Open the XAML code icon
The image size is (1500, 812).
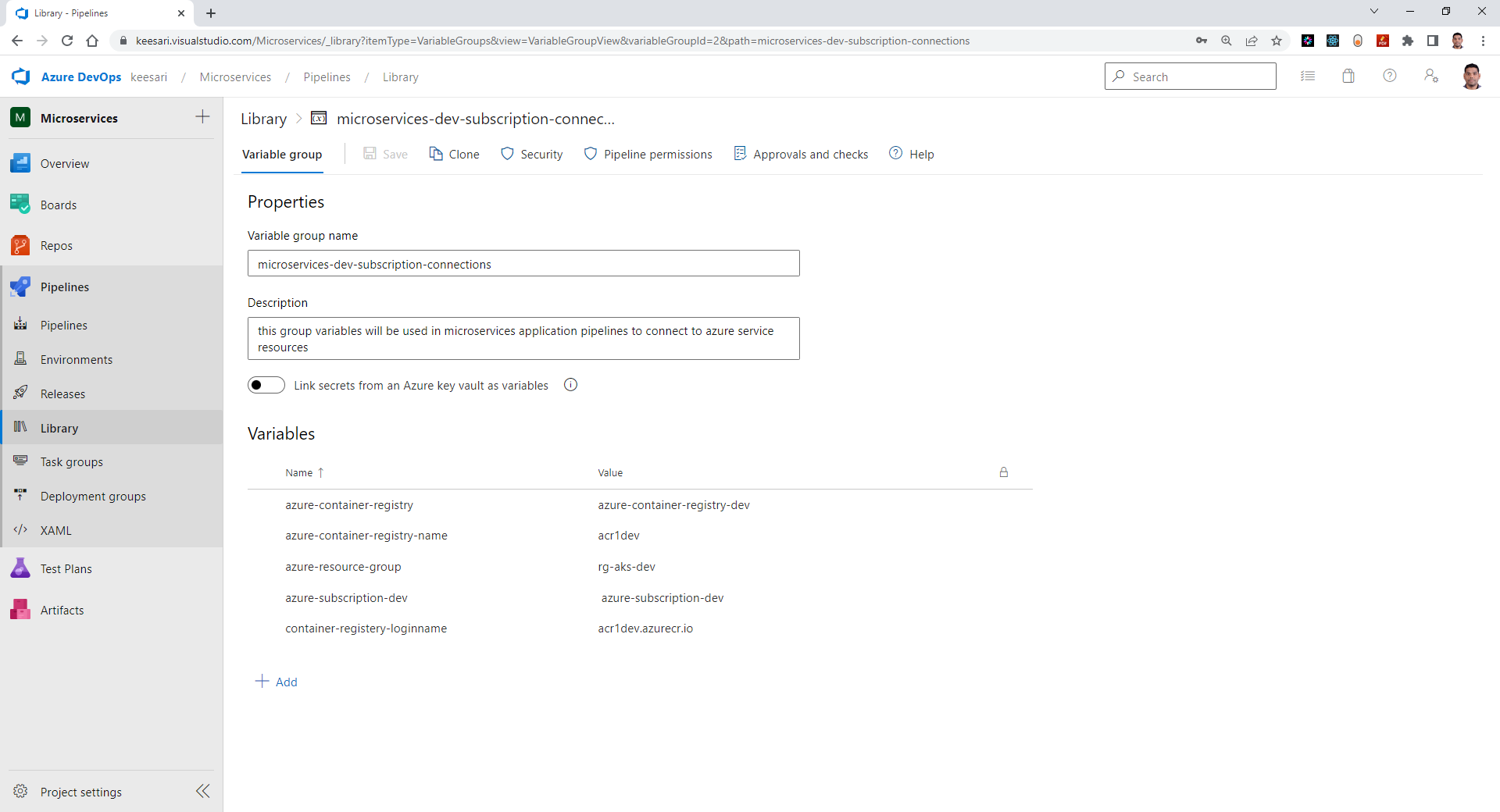pos(20,530)
